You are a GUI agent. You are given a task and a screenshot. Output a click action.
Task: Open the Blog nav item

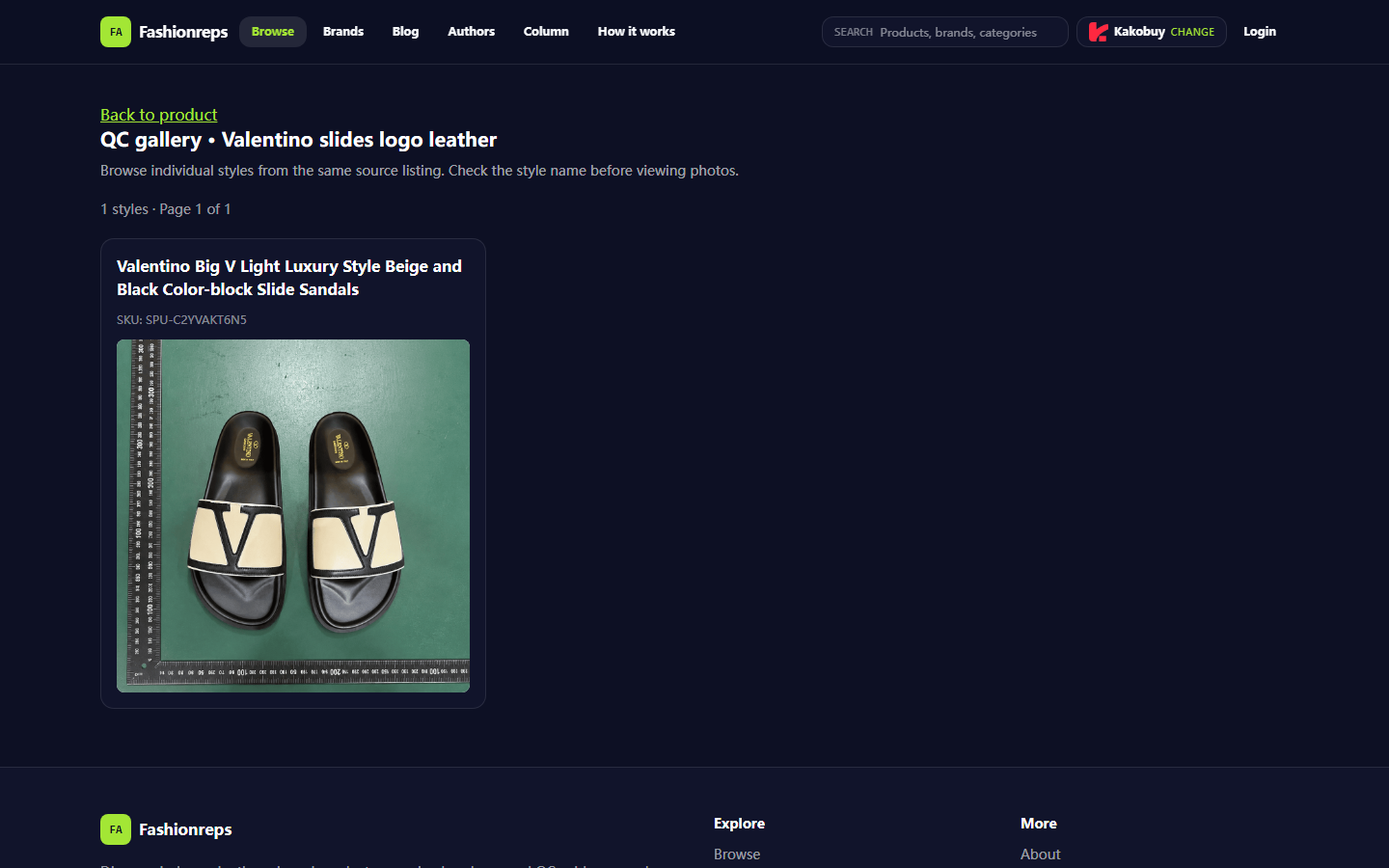(x=405, y=32)
